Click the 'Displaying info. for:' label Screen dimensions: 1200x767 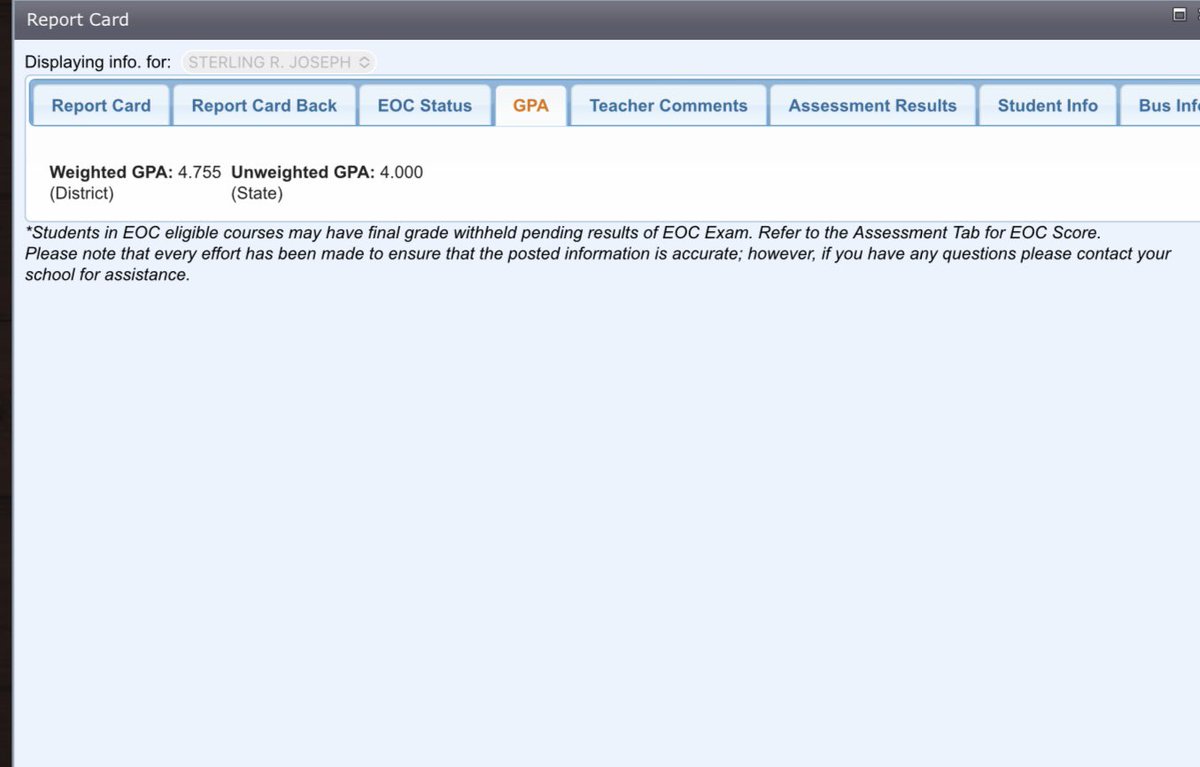tap(98, 62)
